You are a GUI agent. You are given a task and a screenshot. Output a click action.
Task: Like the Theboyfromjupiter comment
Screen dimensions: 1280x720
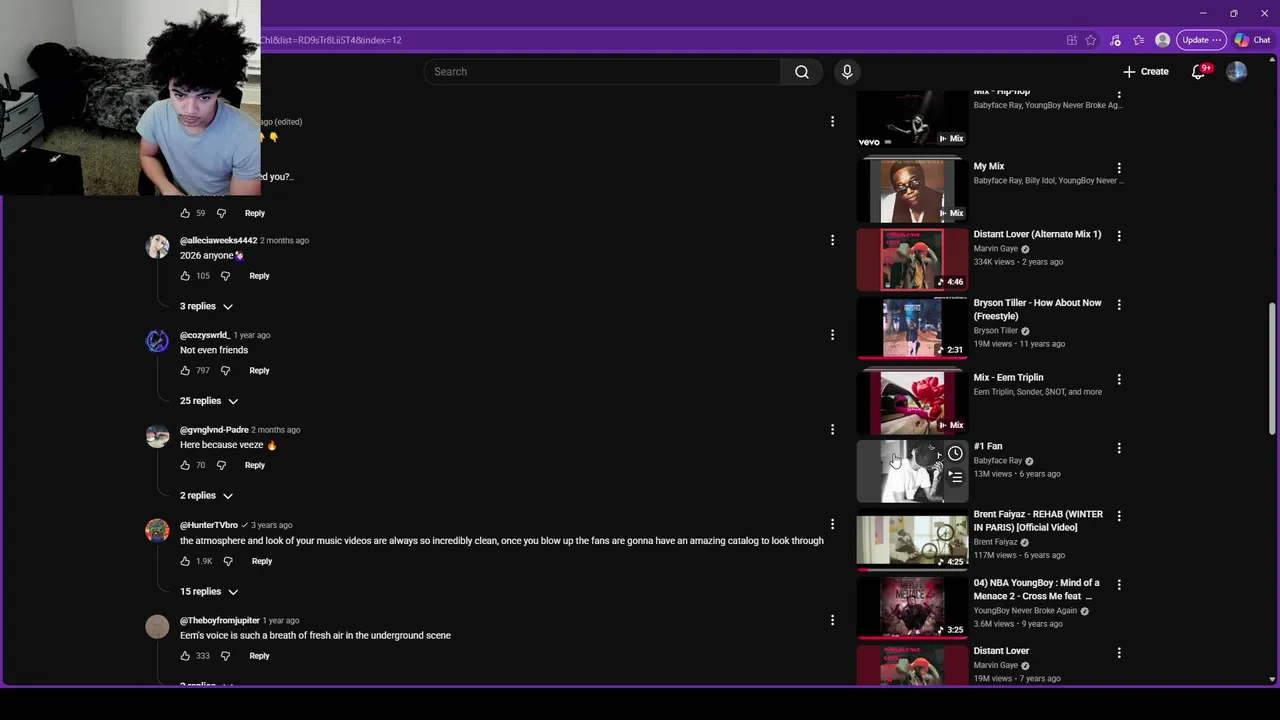click(185, 656)
